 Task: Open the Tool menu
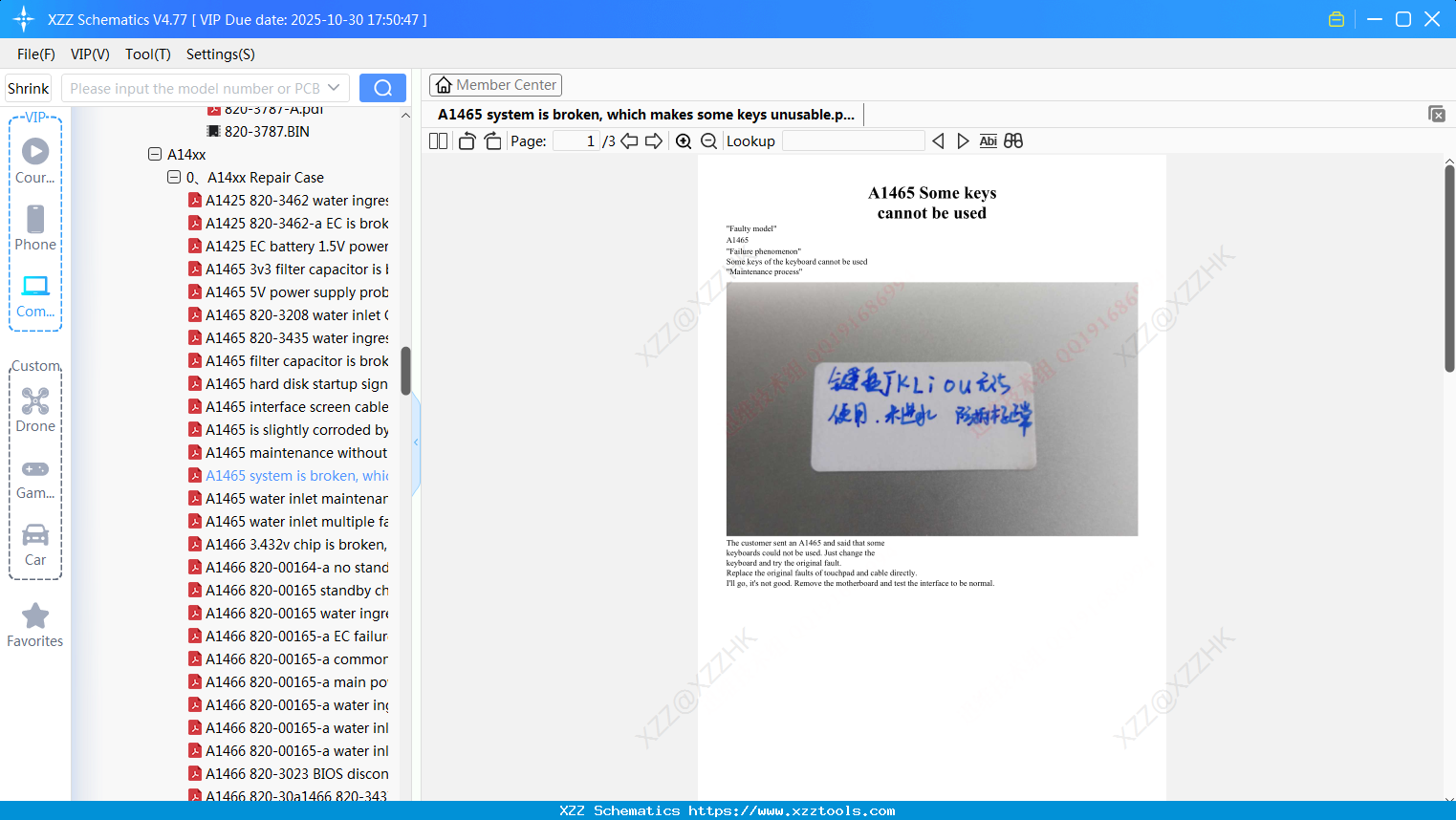[148, 54]
